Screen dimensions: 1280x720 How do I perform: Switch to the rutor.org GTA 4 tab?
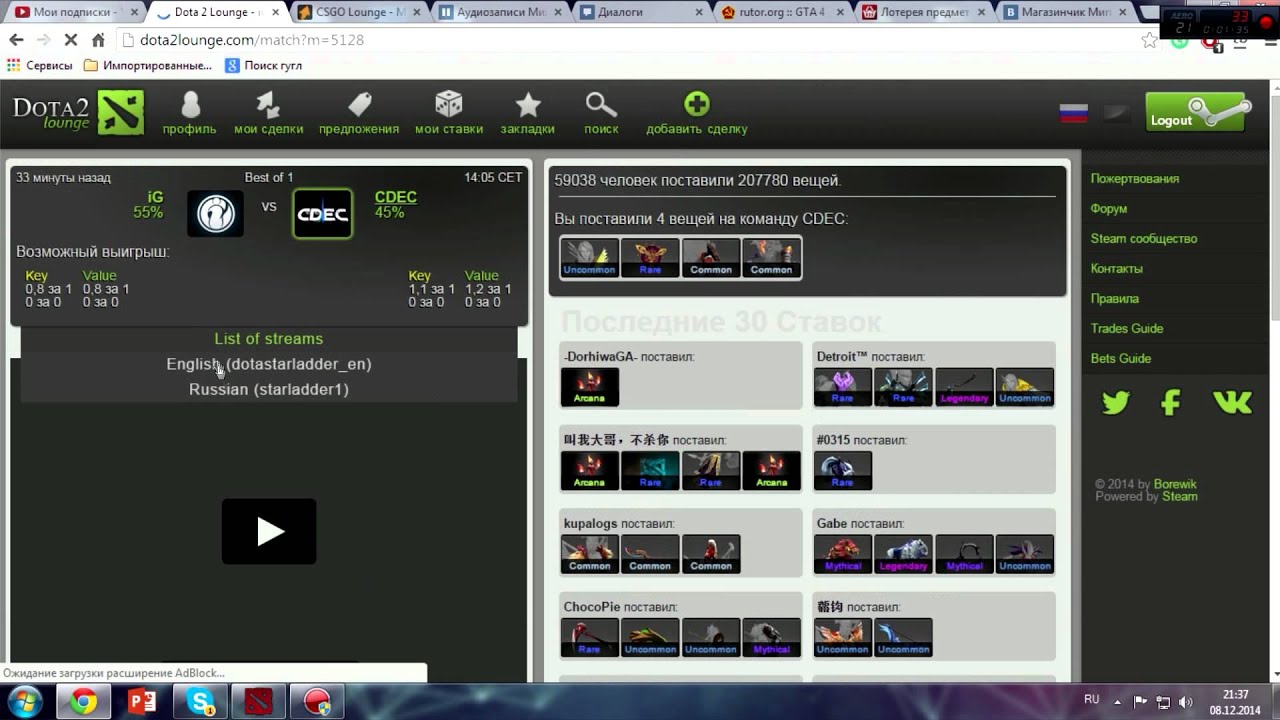tap(782, 13)
